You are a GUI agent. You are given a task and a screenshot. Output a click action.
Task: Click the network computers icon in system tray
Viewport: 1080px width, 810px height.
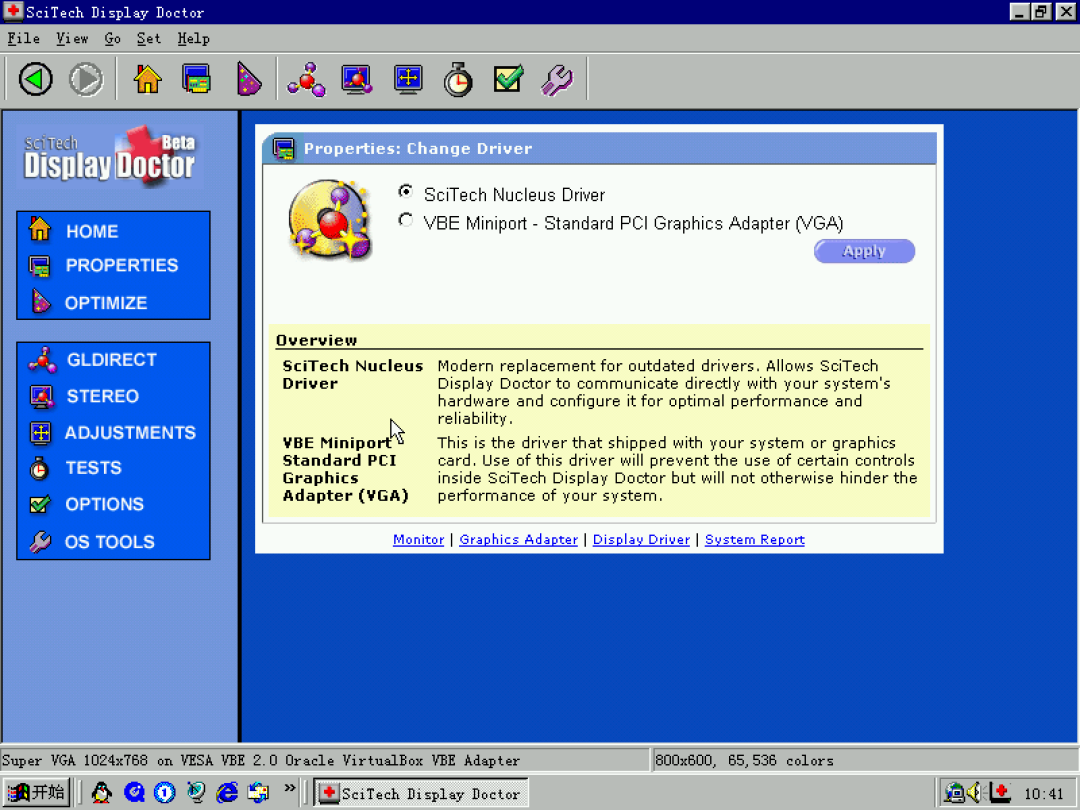click(x=954, y=793)
